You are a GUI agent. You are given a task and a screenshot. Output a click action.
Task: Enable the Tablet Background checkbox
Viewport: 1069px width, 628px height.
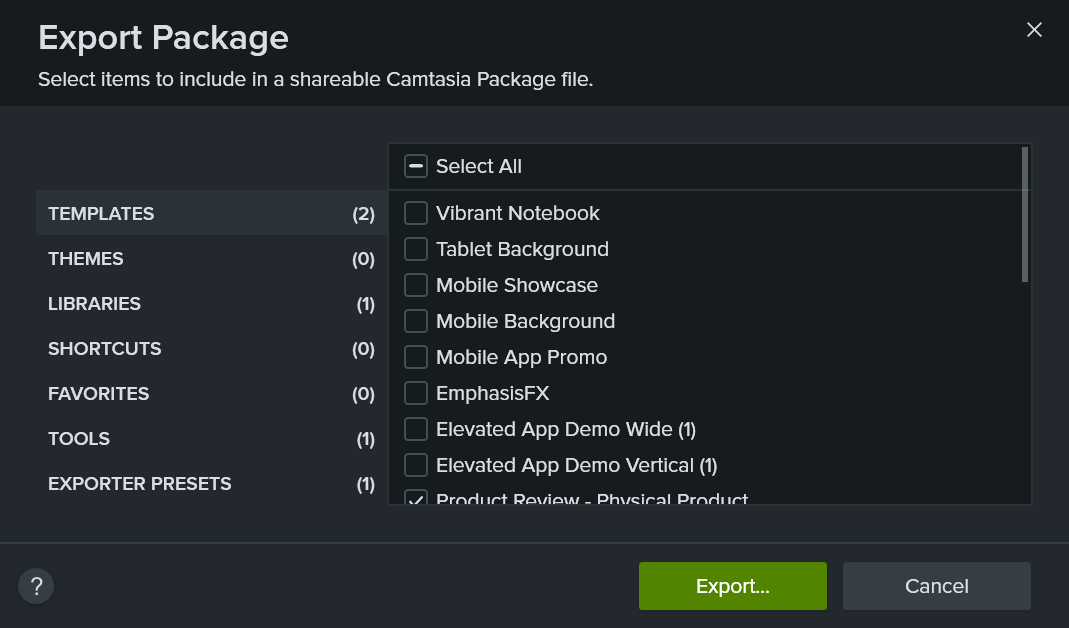coord(416,249)
